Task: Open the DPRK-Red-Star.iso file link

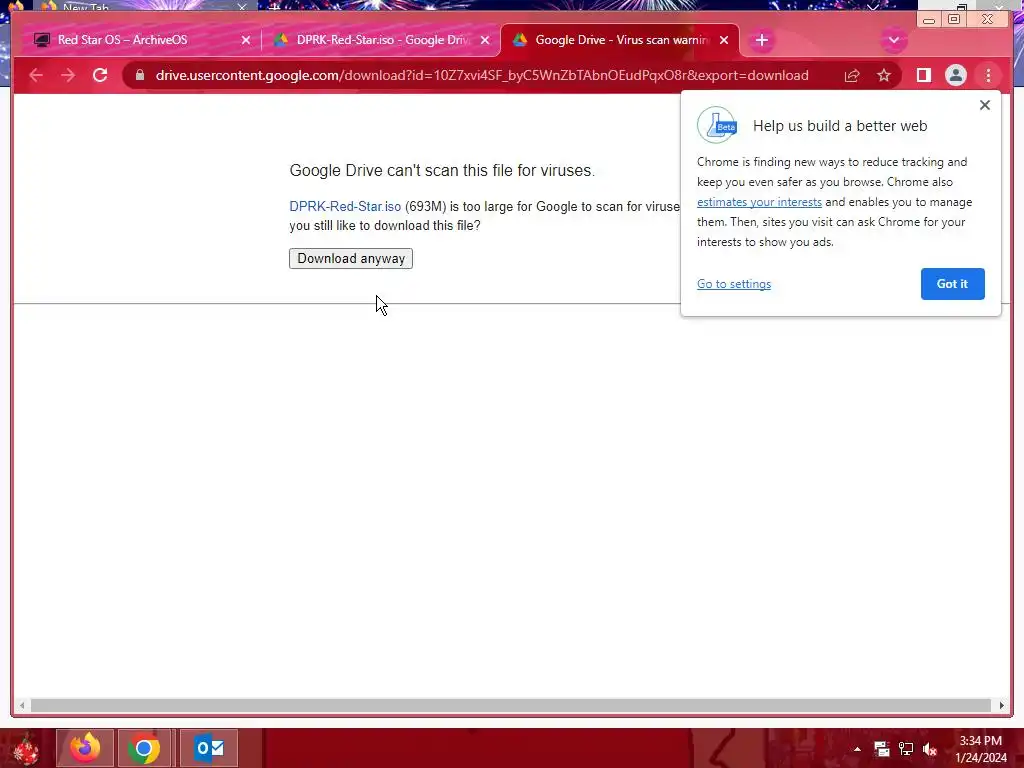Action: pyautogui.click(x=345, y=206)
